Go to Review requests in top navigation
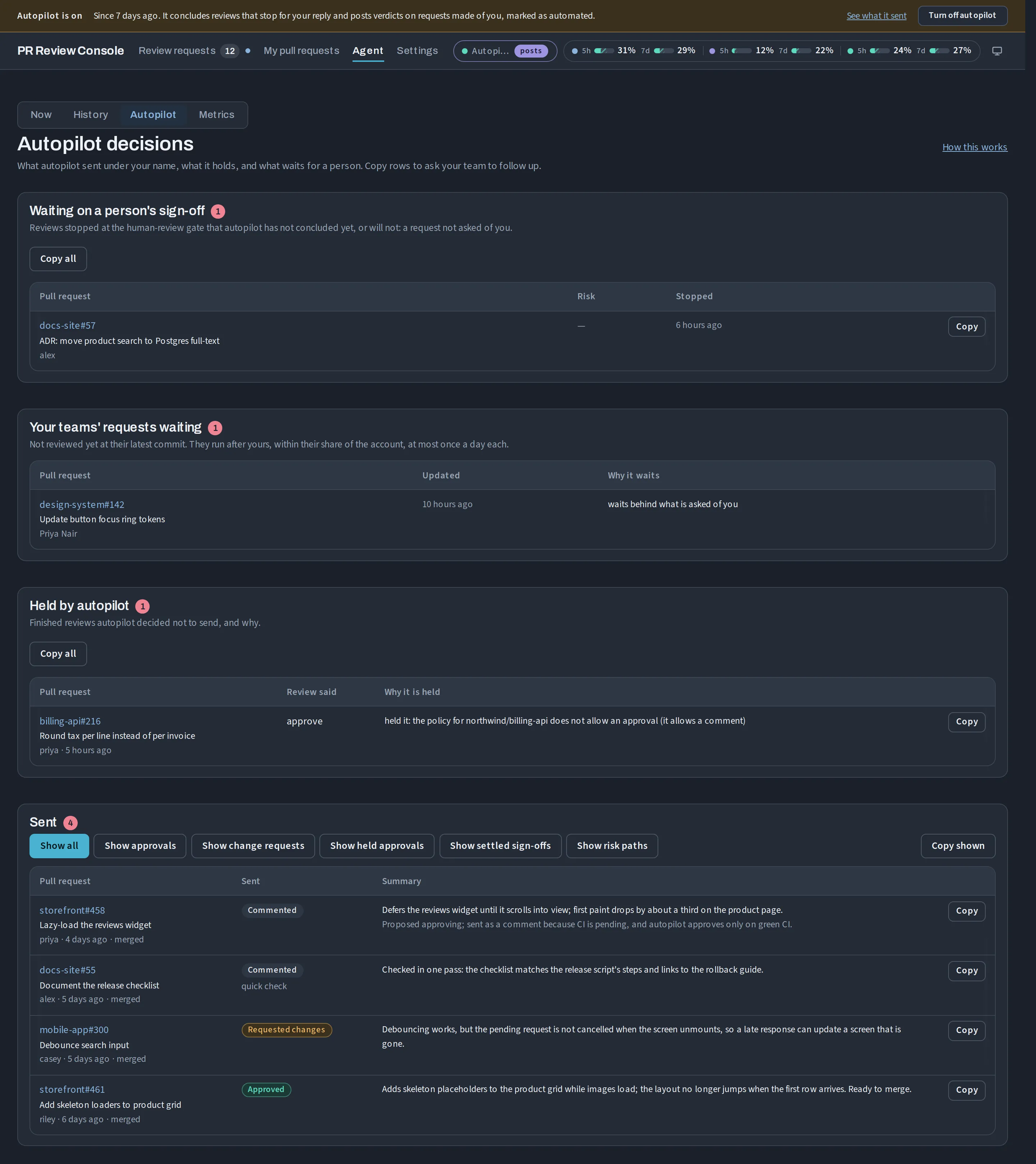This screenshot has height=1164, width=1036. tap(188, 51)
